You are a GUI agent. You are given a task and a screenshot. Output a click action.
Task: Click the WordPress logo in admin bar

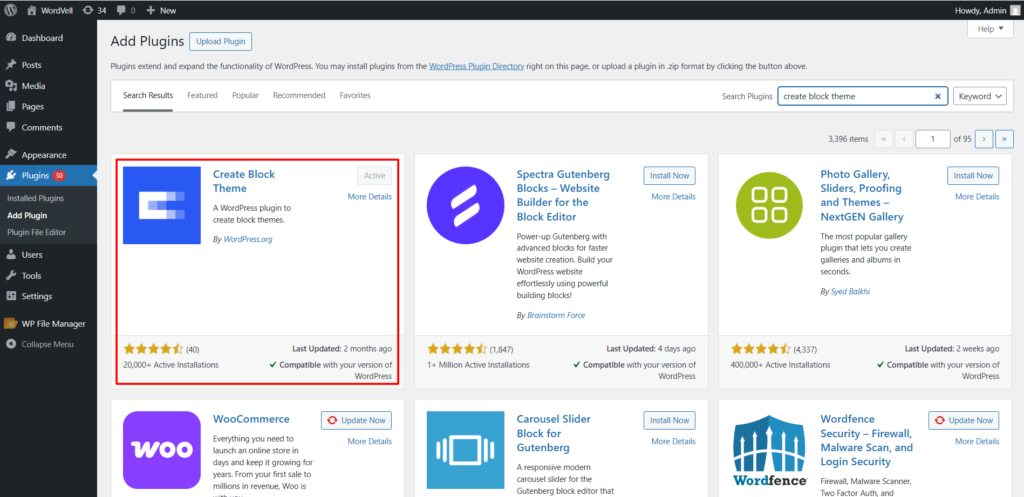11,10
